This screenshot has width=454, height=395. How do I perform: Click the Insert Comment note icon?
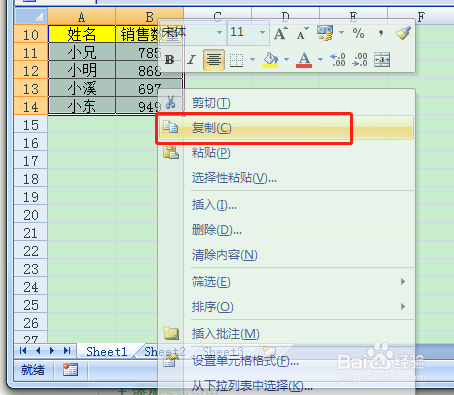[x=171, y=333]
